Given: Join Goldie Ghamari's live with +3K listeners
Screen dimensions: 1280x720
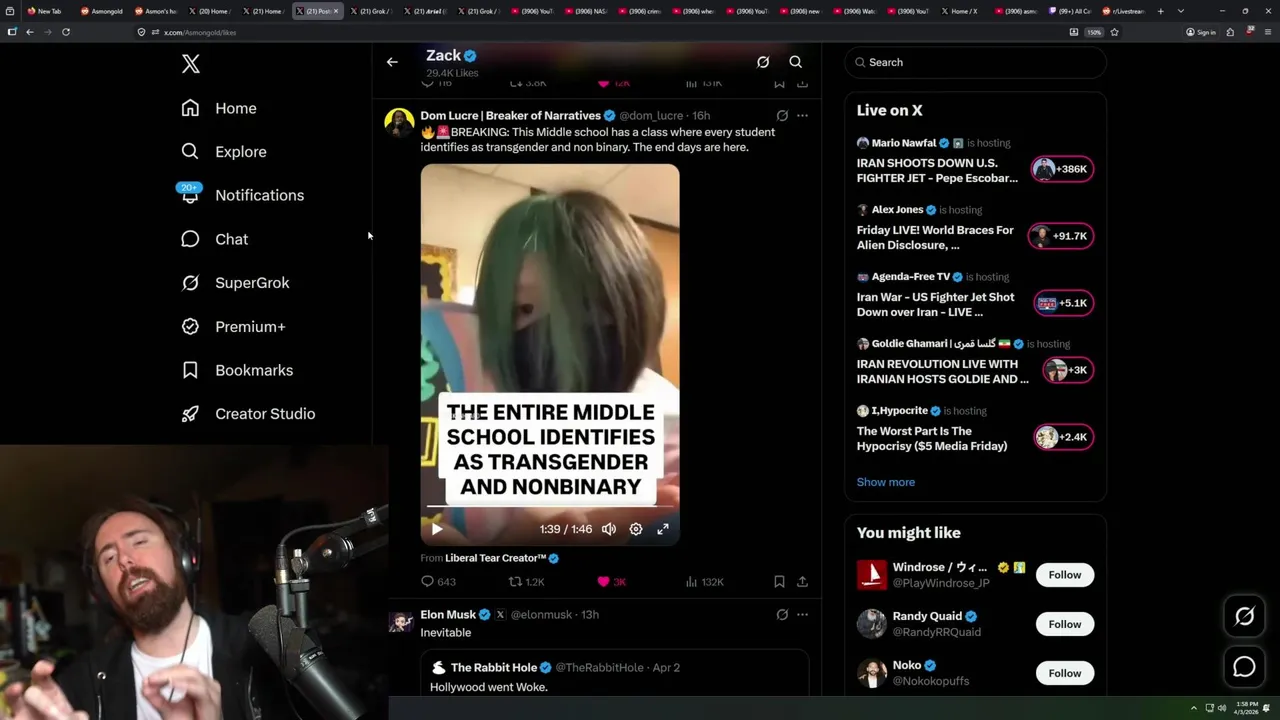Looking at the screenshot, I should [1067, 370].
